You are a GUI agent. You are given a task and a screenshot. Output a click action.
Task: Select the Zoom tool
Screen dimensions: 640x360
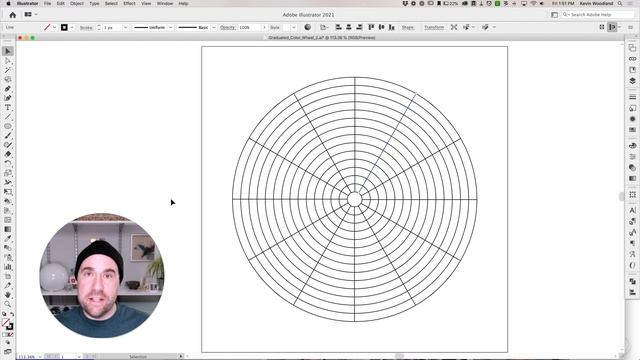tap(8, 304)
